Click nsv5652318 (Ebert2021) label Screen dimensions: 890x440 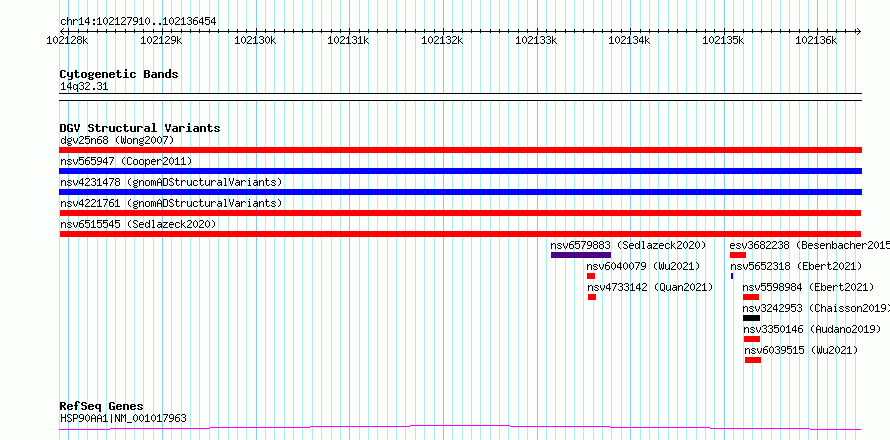pyautogui.click(x=796, y=266)
